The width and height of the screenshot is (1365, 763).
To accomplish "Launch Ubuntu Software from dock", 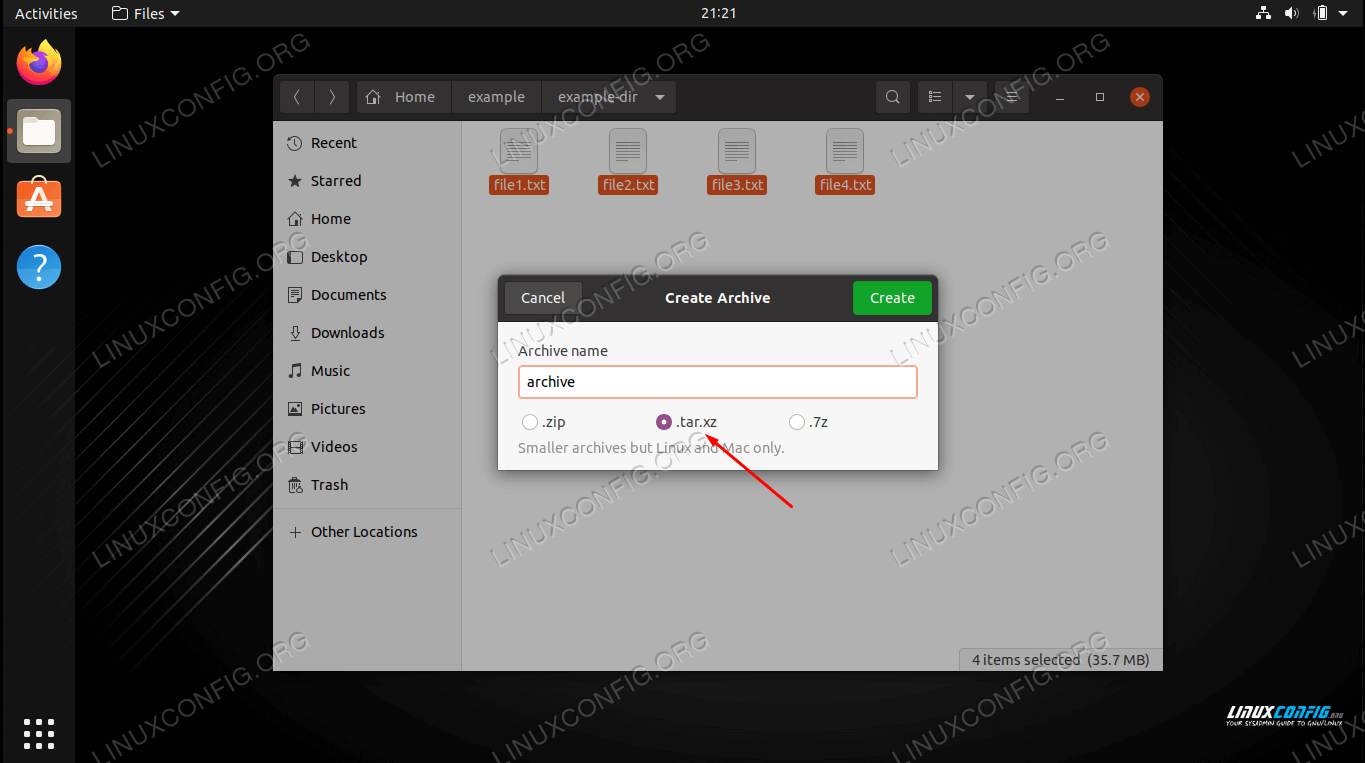I will 39,199.
